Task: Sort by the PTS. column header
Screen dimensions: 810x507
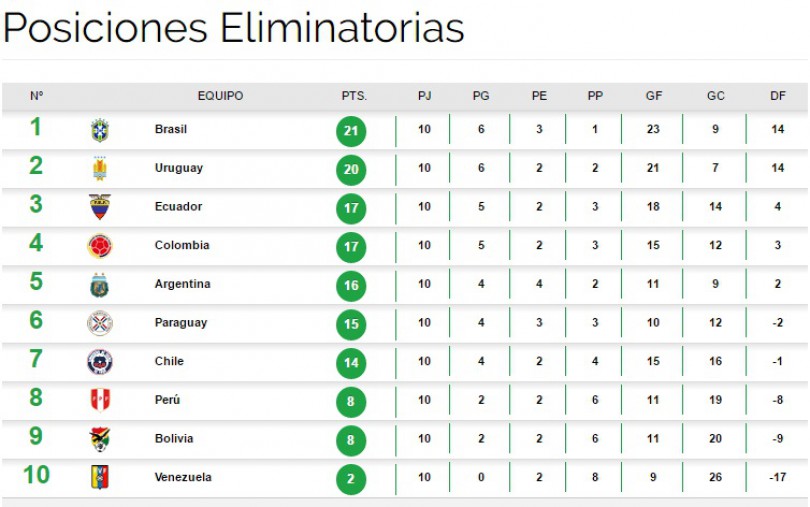Action: pos(354,96)
